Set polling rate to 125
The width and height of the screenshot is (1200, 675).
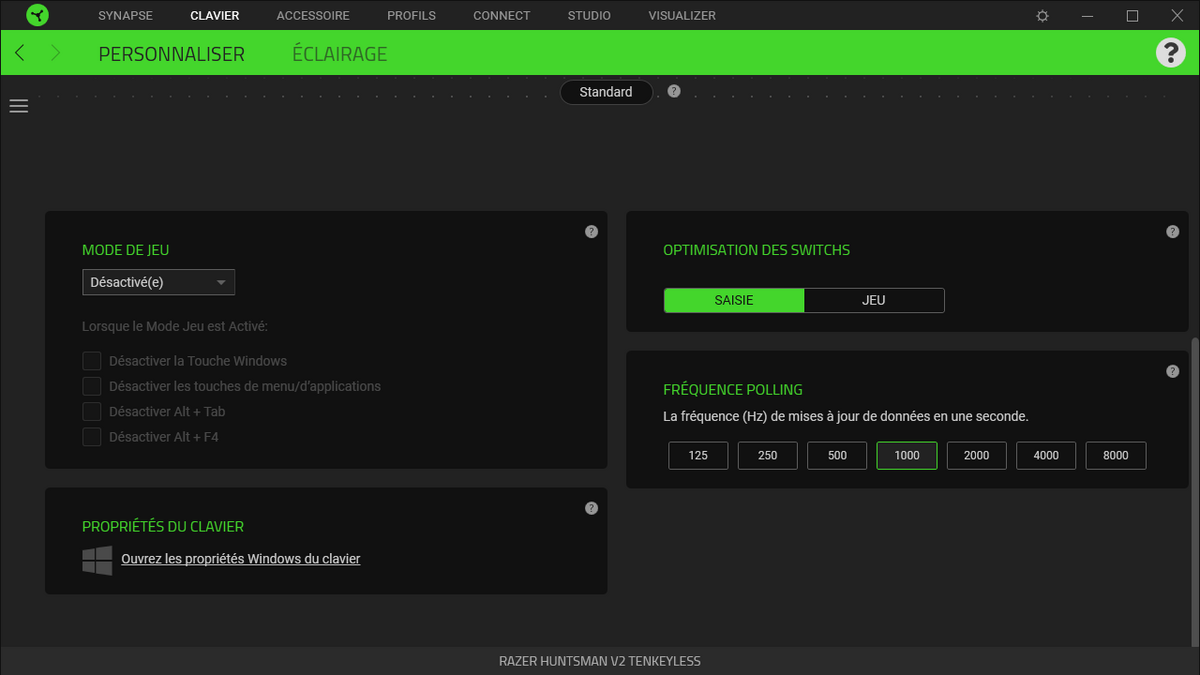point(698,456)
